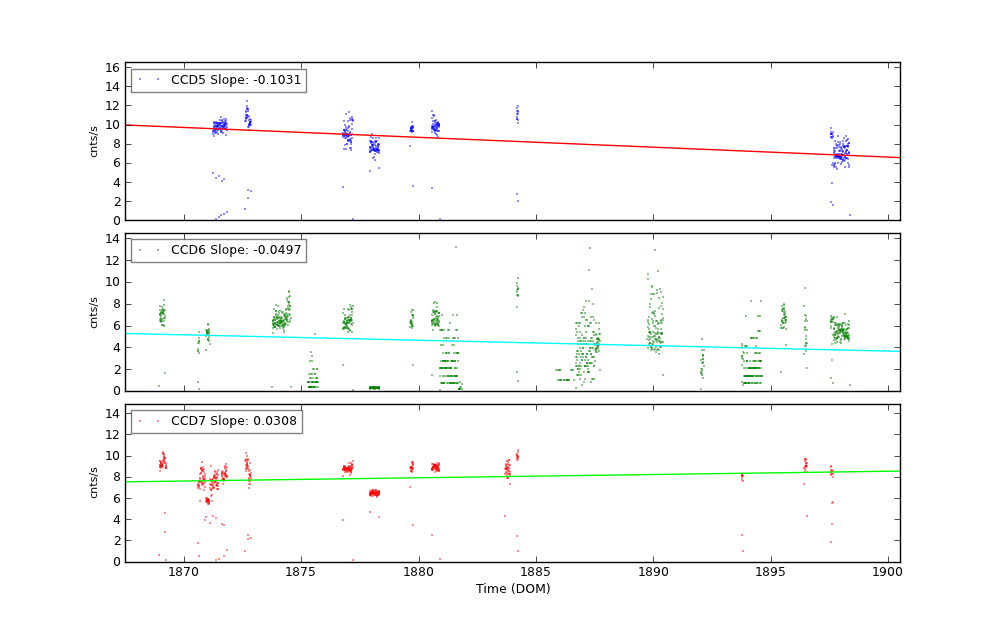Select the 1870 x-axis tick label
Screen dimensions: 1000x624
(x=183, y=572)
